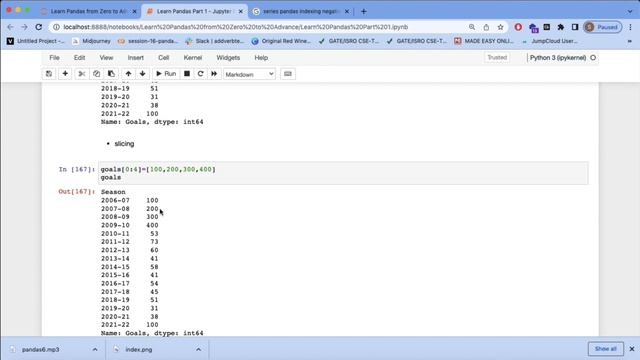The image size is (640, 360).
Task: Insert cell below with plus icon
Action: [x=65, y=74]
